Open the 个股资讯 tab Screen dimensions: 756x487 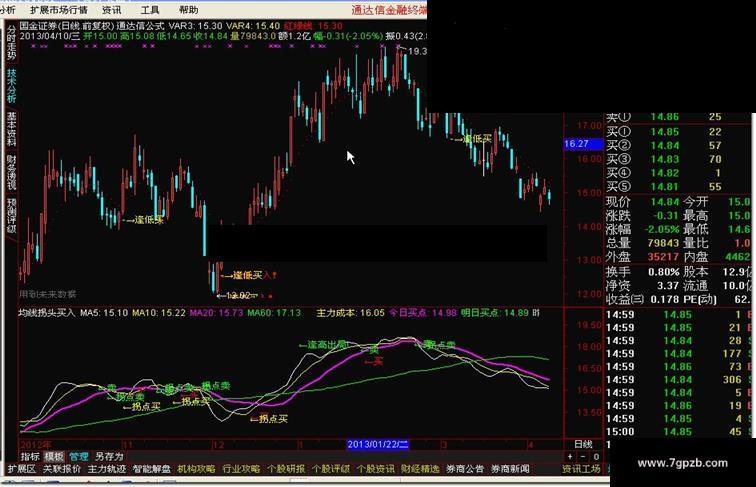coord(376,469)
